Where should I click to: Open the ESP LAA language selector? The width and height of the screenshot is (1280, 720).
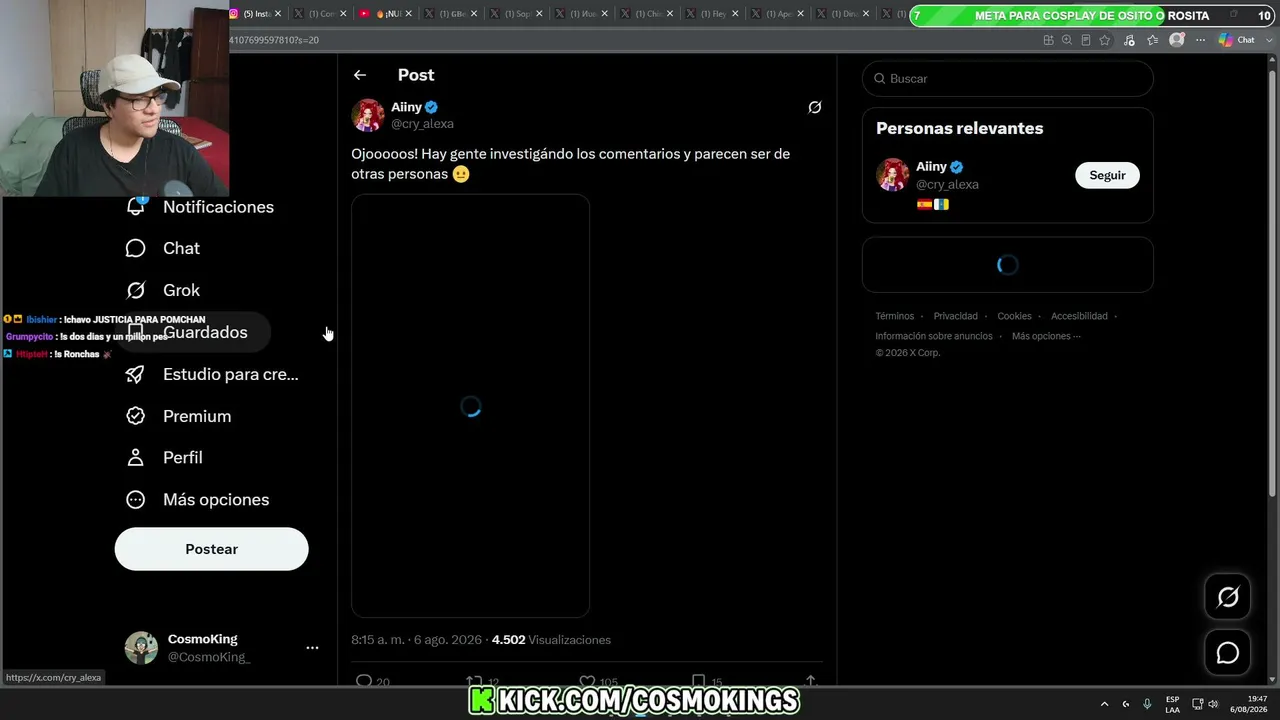tap(1172, 704)
